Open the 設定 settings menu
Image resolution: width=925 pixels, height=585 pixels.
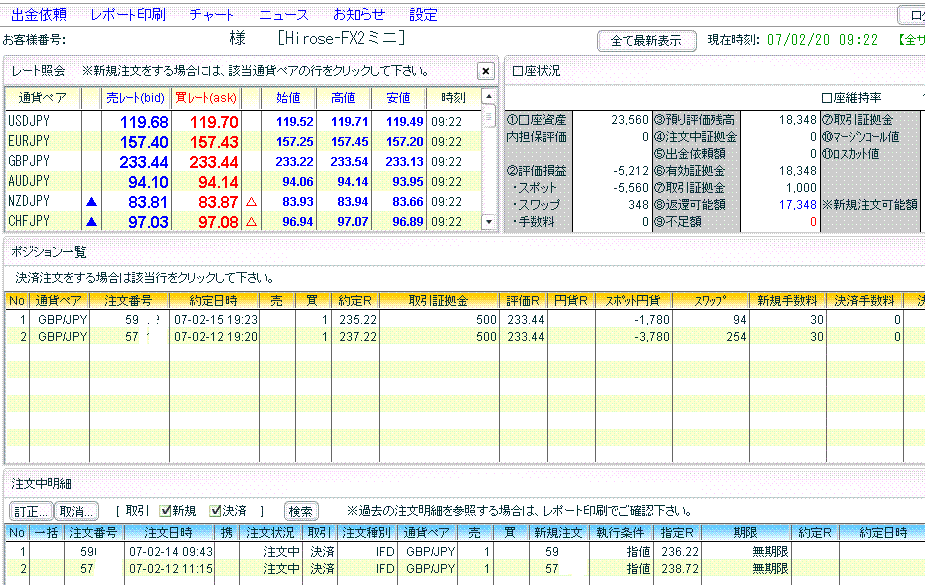coord(423,15)
